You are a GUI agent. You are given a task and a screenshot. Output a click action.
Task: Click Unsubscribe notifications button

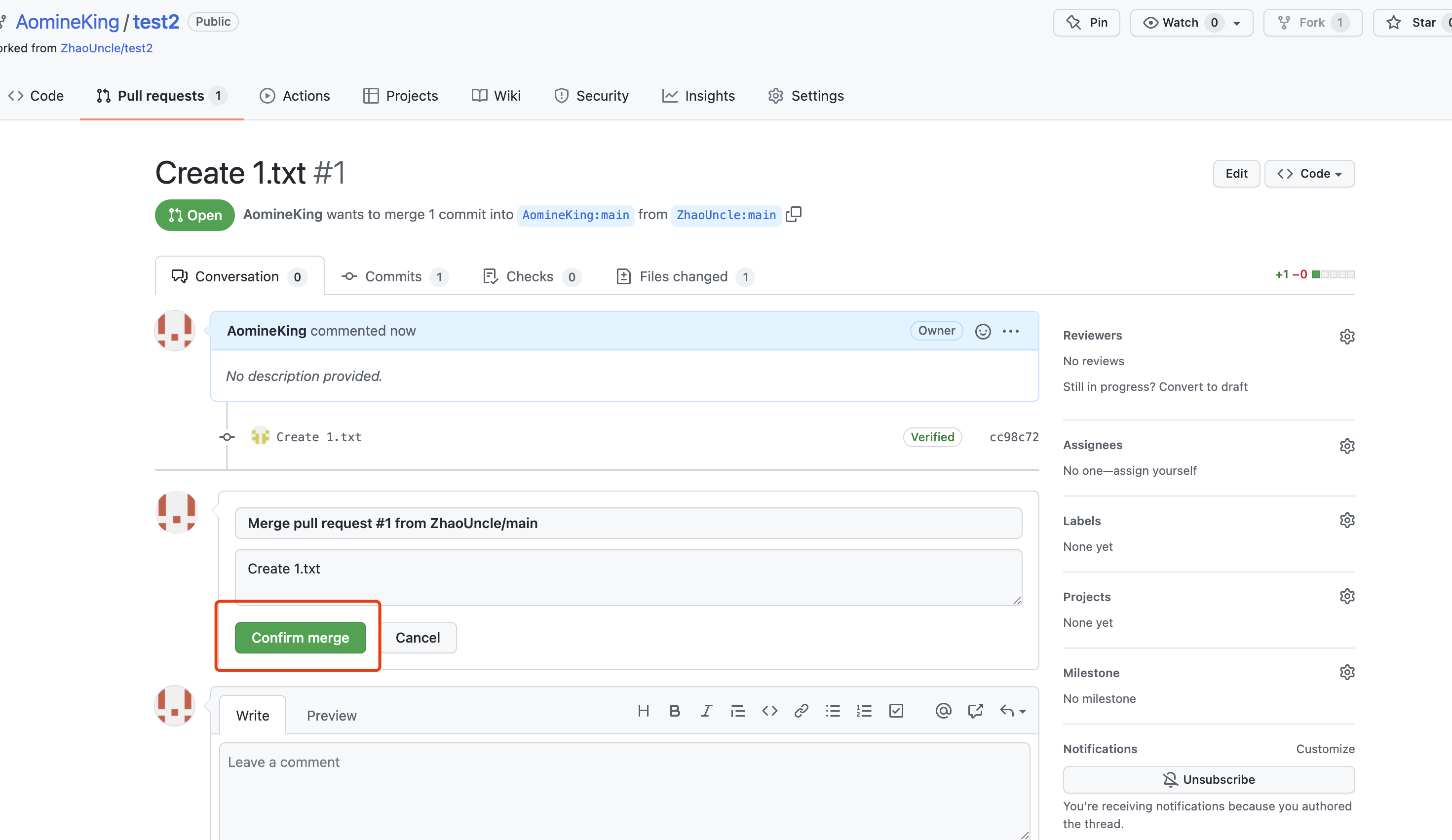pos(1208,779)
